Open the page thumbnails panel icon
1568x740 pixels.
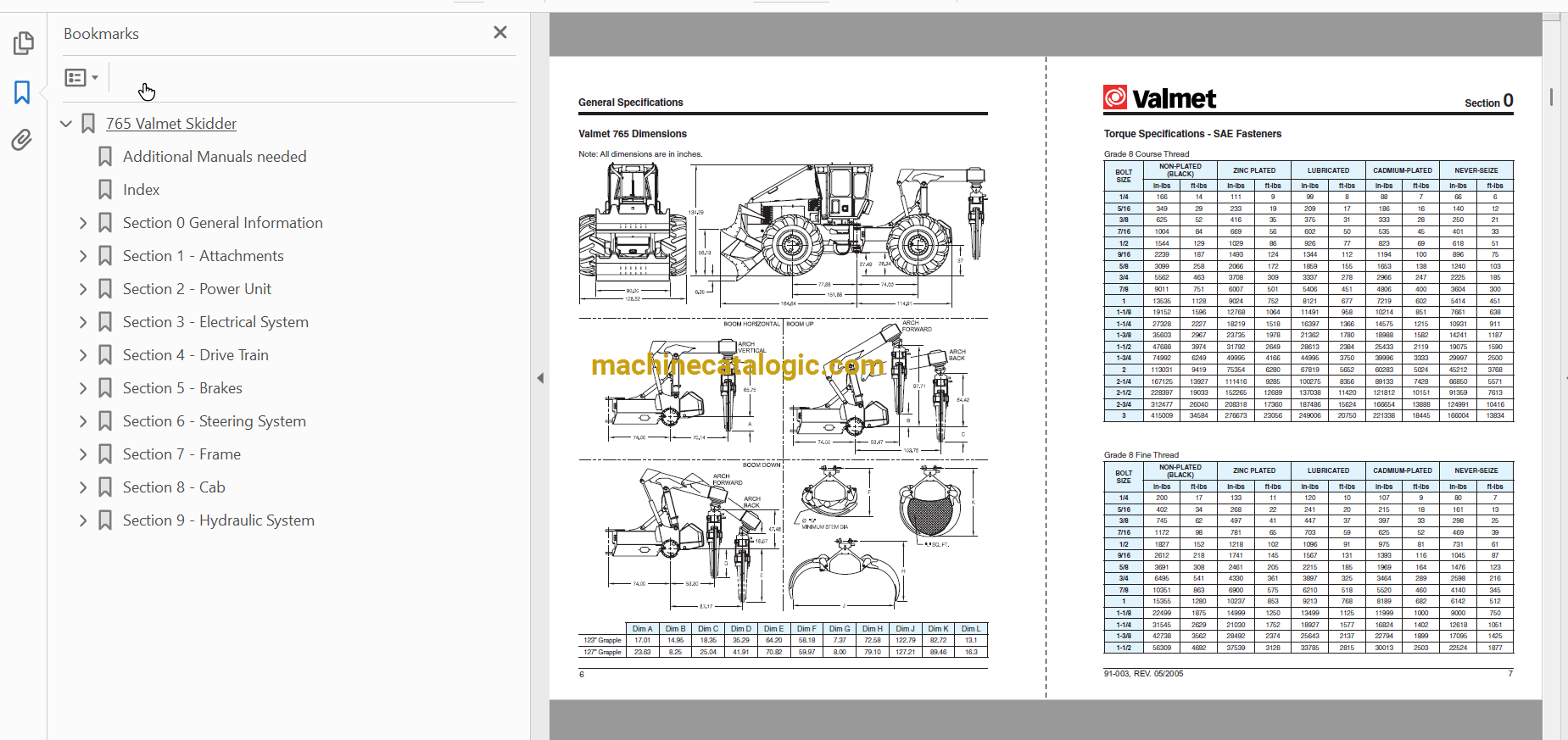(x=24, y=42)
